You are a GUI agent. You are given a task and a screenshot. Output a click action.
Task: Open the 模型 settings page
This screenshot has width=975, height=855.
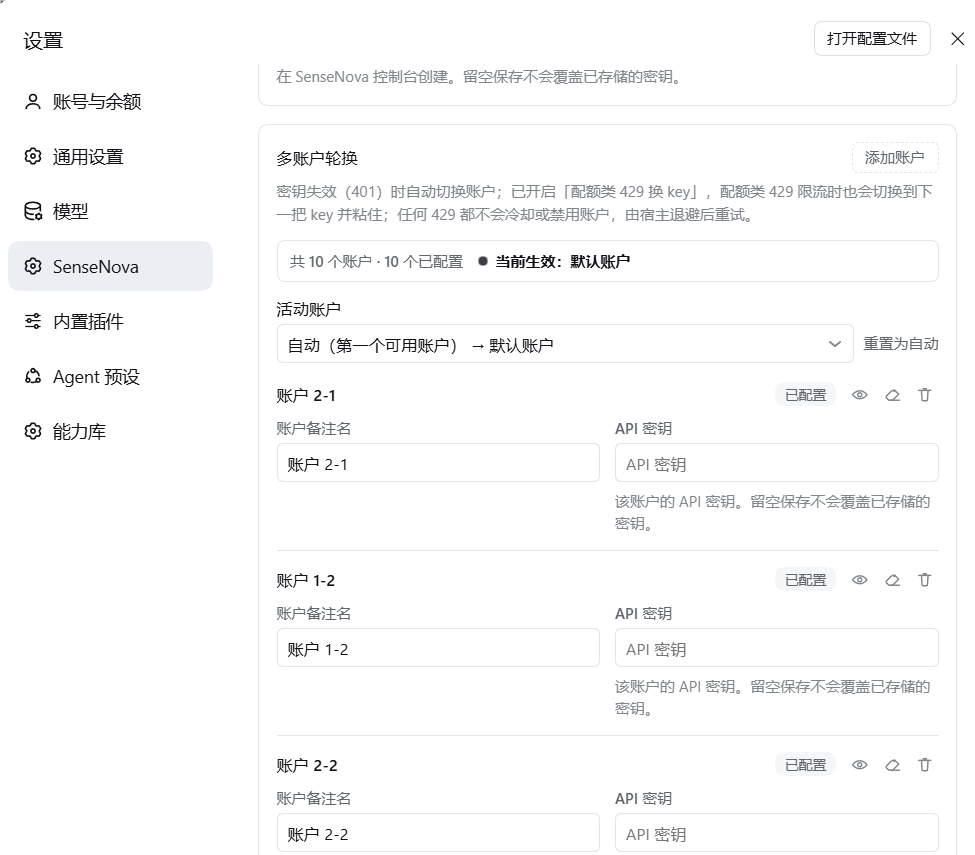pos(110,211)
